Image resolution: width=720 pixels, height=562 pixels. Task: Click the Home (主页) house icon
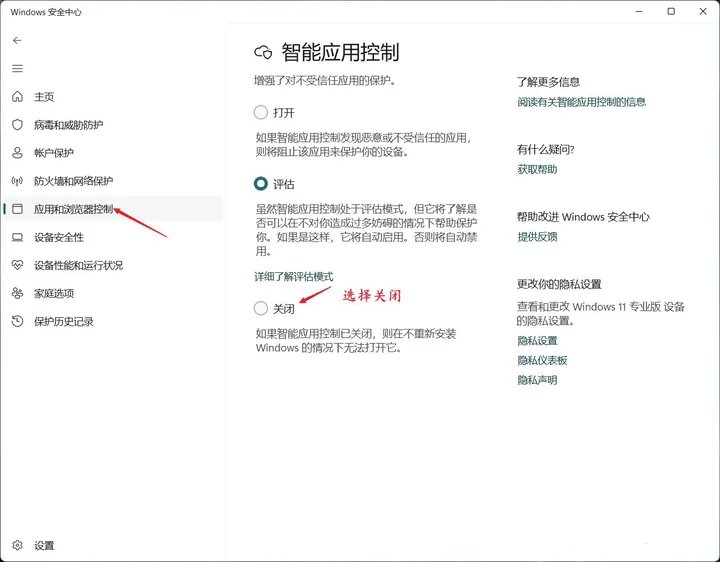click(16, 97)
